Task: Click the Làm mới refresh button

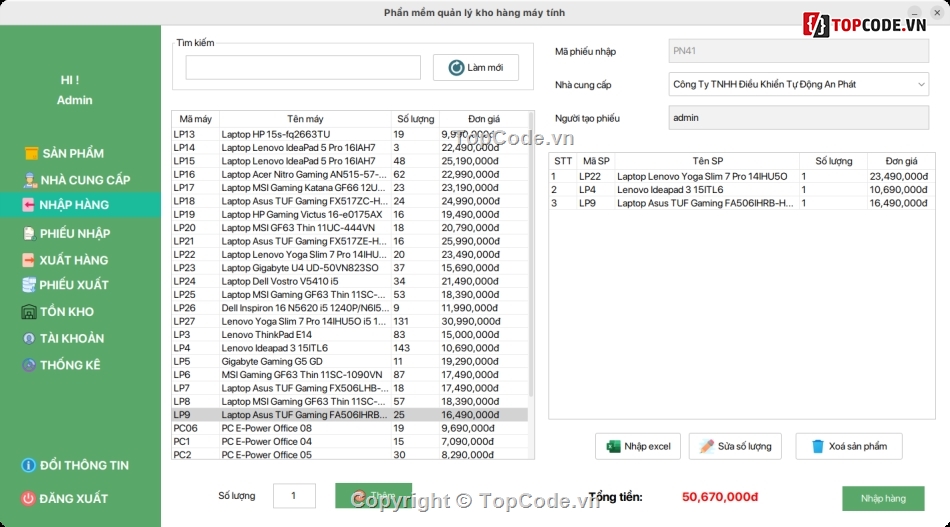Action: click(476, 67)
